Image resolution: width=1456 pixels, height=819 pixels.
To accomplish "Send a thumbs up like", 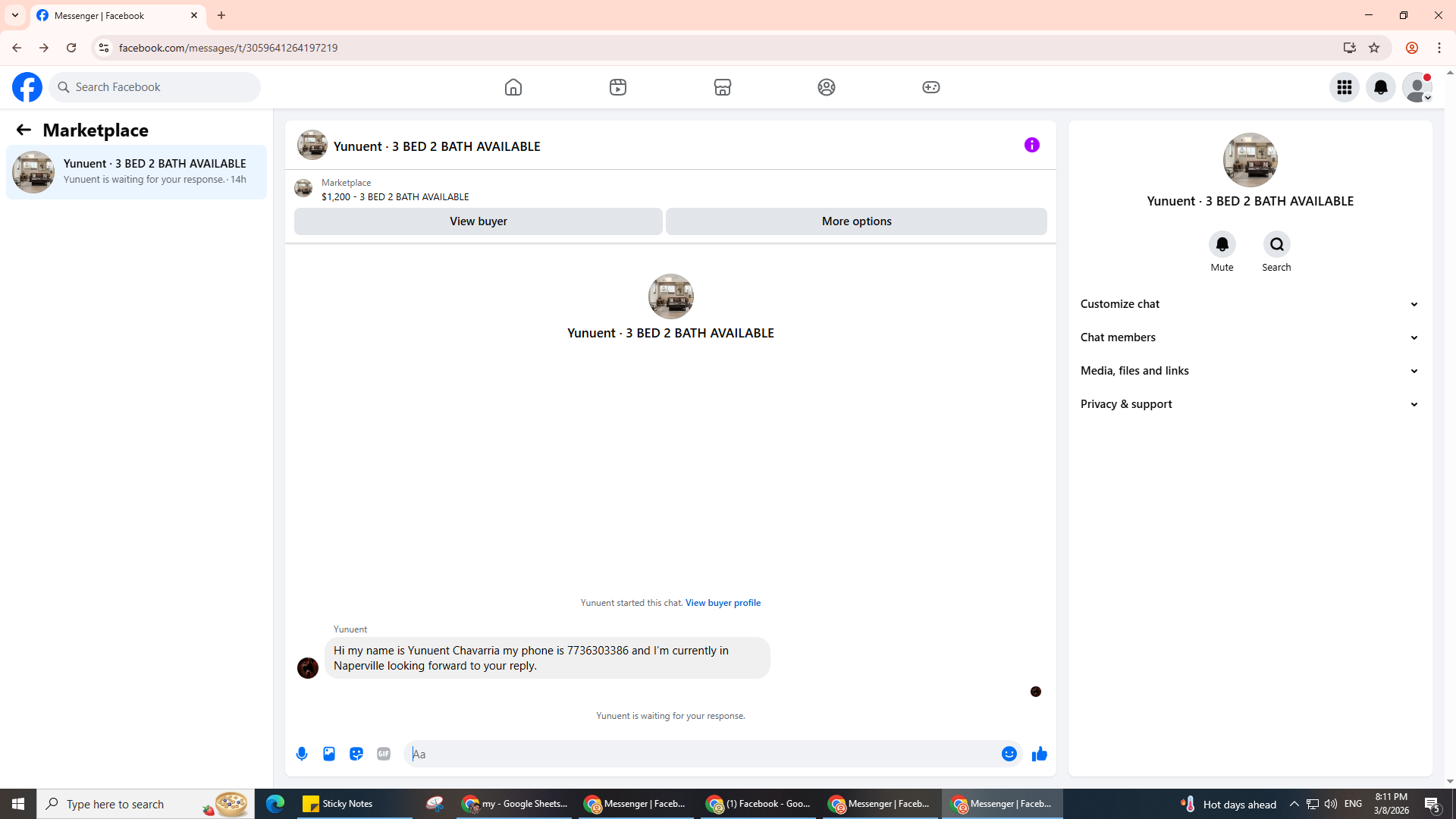I will point(1039,754).
